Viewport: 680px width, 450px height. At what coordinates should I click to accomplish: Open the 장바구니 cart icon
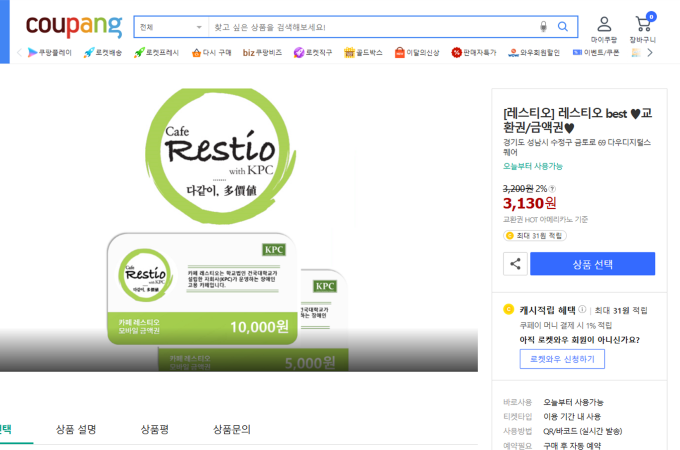[x=643, y=29]
